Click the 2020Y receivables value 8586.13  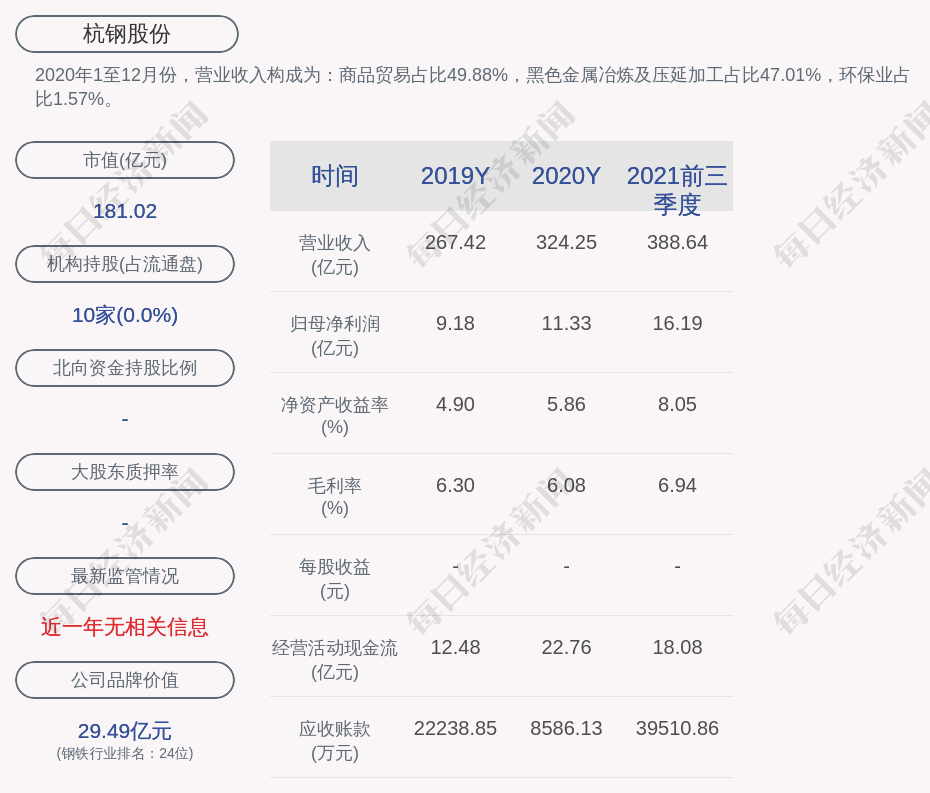pos(566,728)
